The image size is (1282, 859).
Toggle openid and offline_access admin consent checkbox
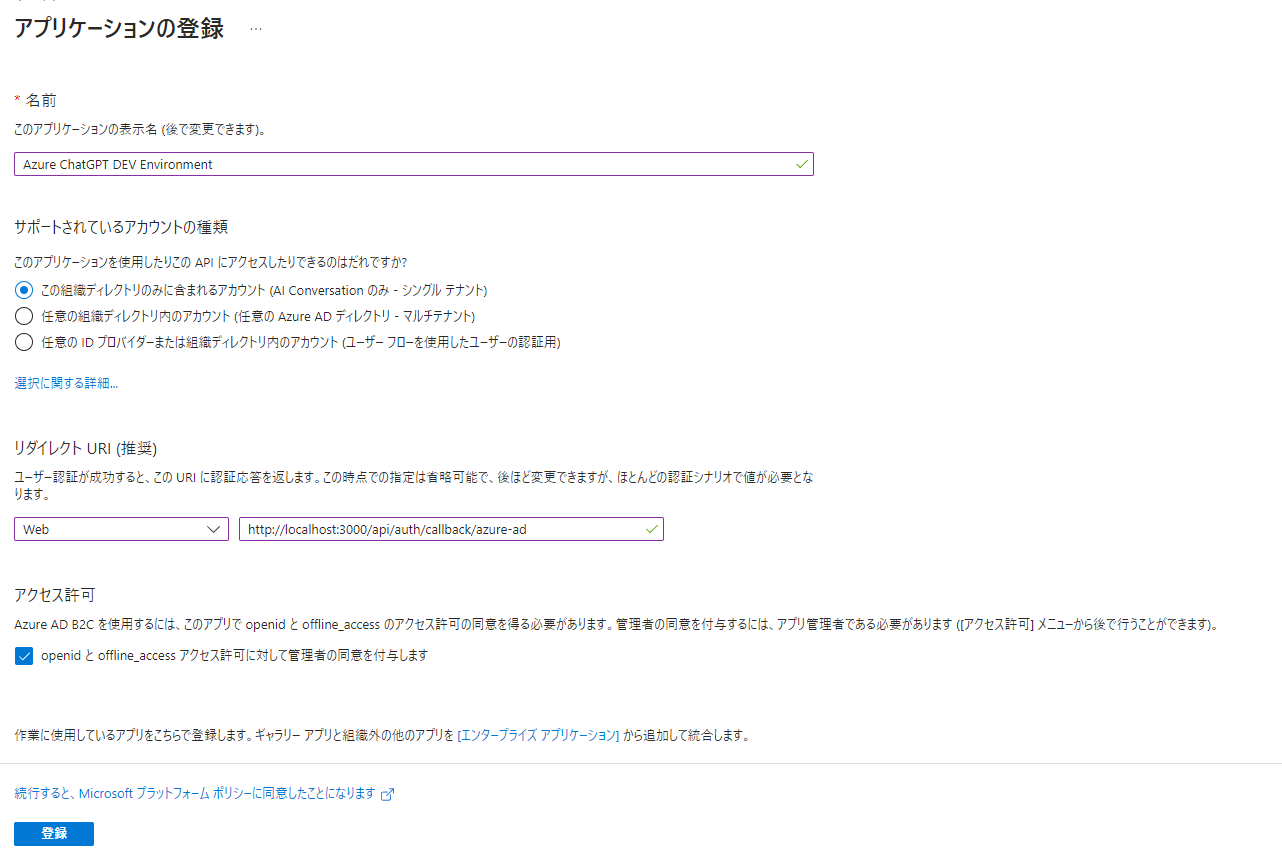24,656
